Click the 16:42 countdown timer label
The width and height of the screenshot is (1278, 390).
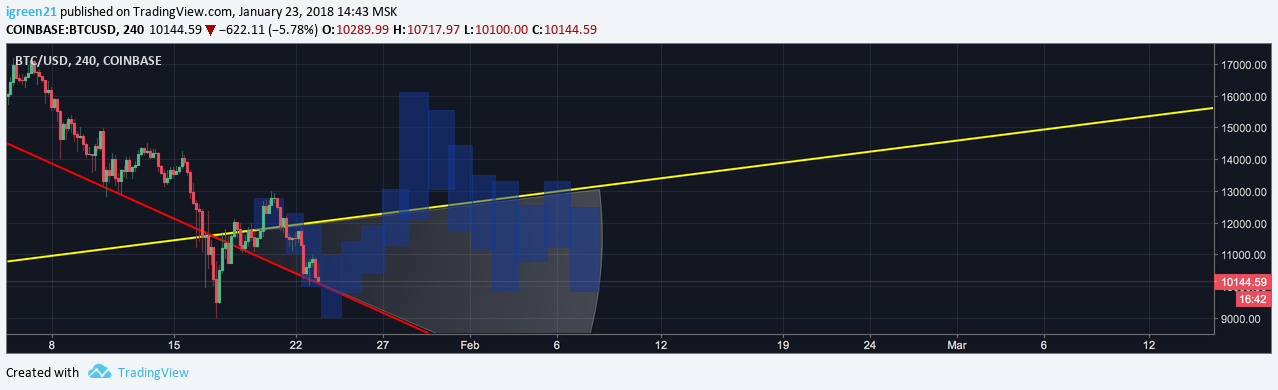coord(1252,299)
